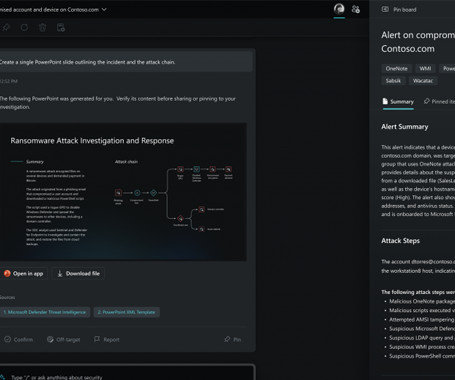Image resolution: width=455 pixels, height=380 pixels.
Task: Select the OneNote tag
Action: [396, 68]
